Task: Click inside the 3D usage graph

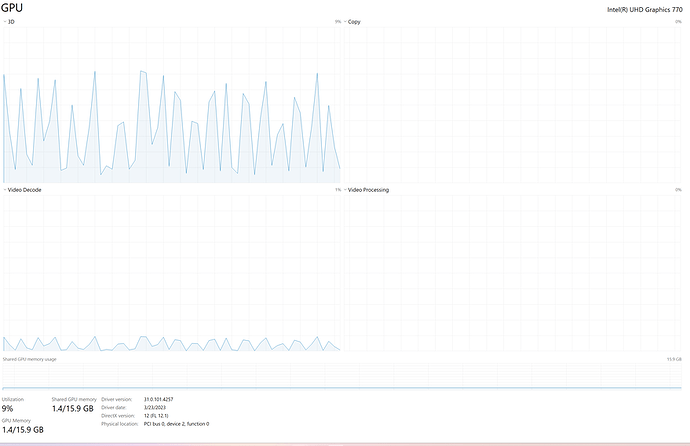Action: coord(172,104)
